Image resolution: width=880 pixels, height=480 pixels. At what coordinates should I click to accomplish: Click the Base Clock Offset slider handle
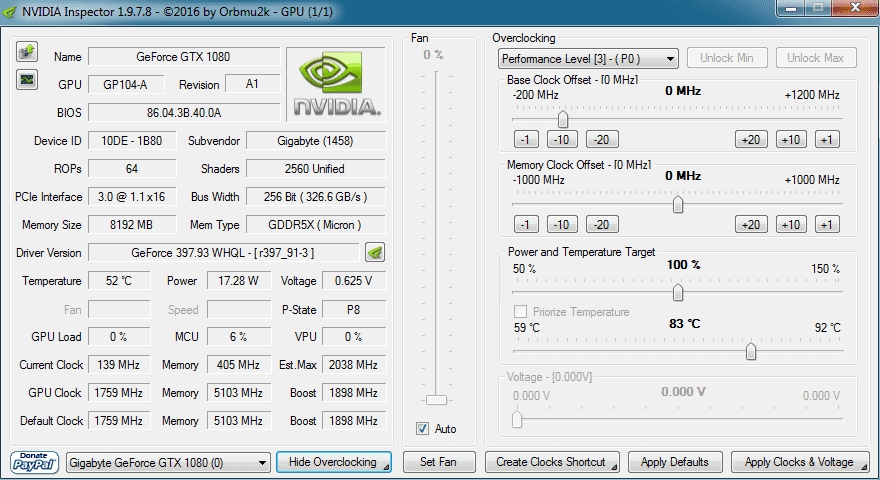[x=563, y=119]
